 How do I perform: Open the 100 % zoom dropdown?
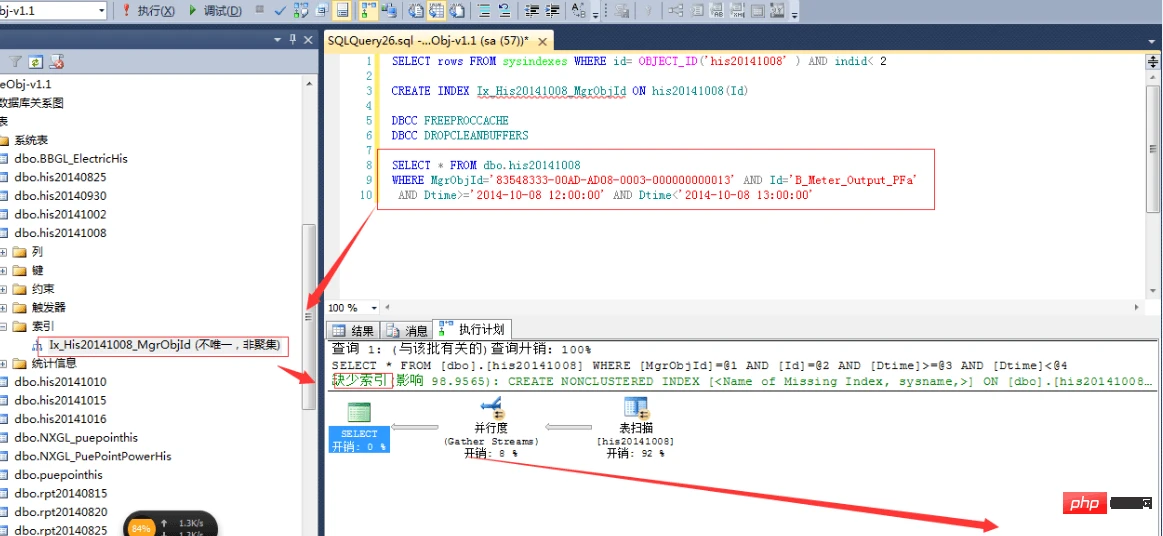[374, 308]
